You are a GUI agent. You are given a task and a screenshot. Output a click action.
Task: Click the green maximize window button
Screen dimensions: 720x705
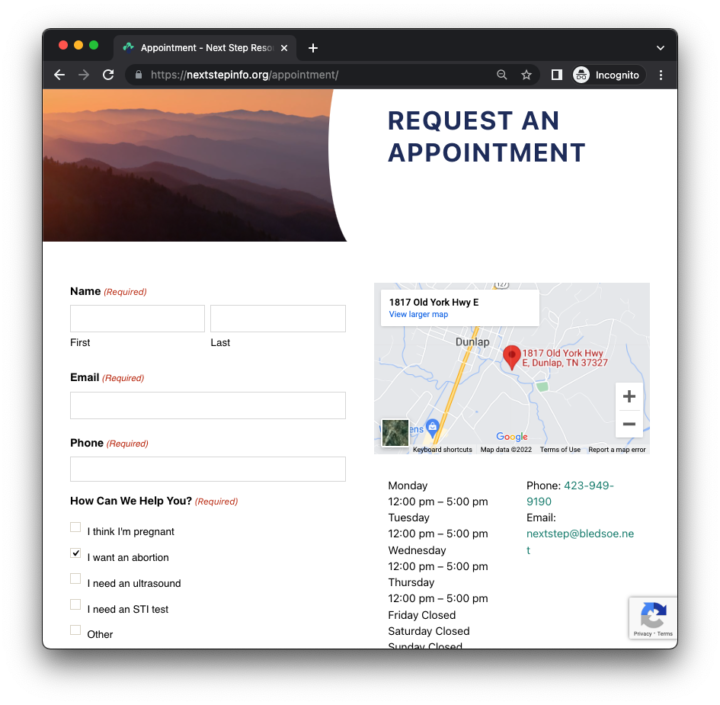[x=94, y=45]
